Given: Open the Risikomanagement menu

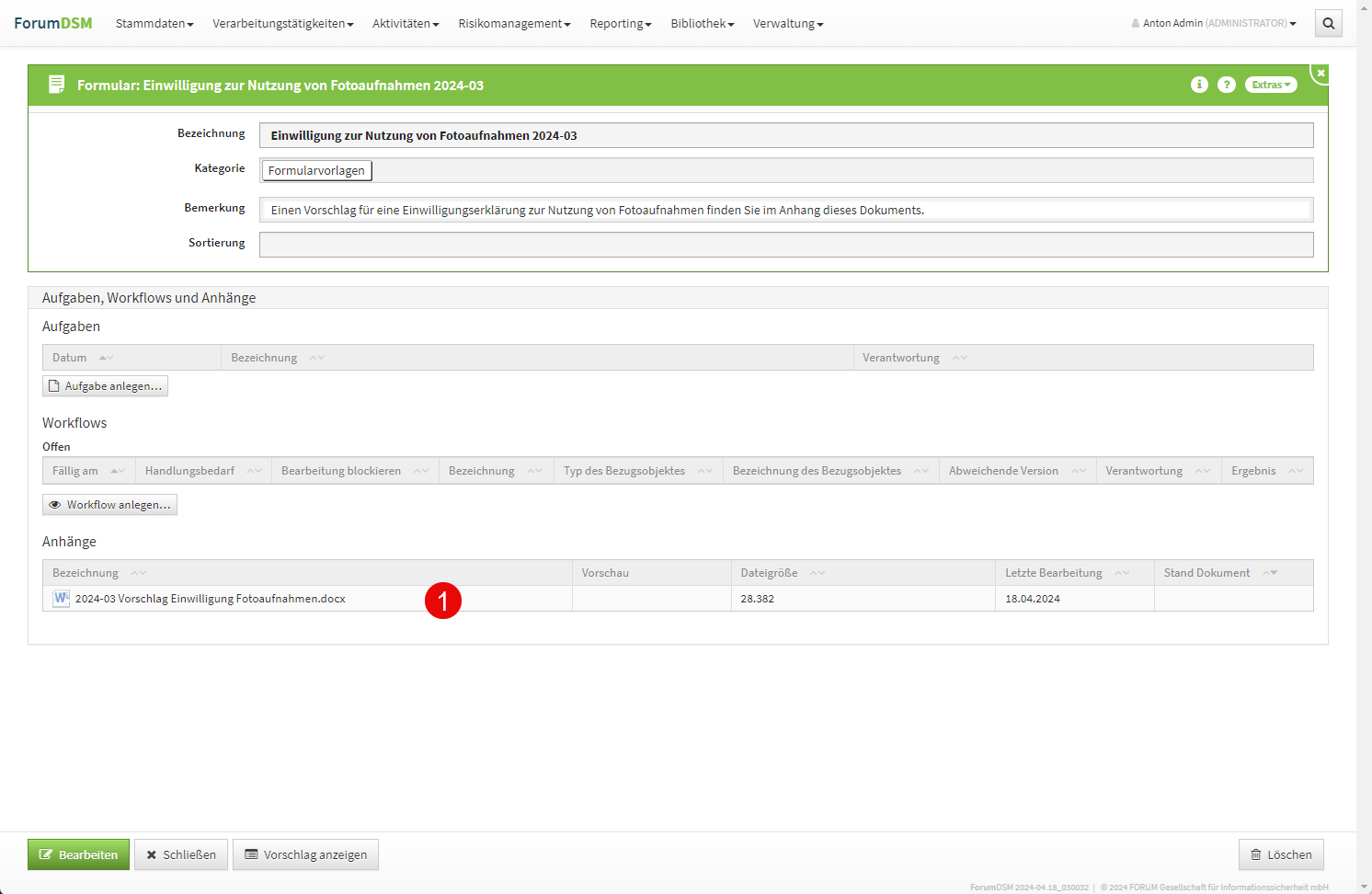Looking at the screenshot, I should click(x=513, y=23).
